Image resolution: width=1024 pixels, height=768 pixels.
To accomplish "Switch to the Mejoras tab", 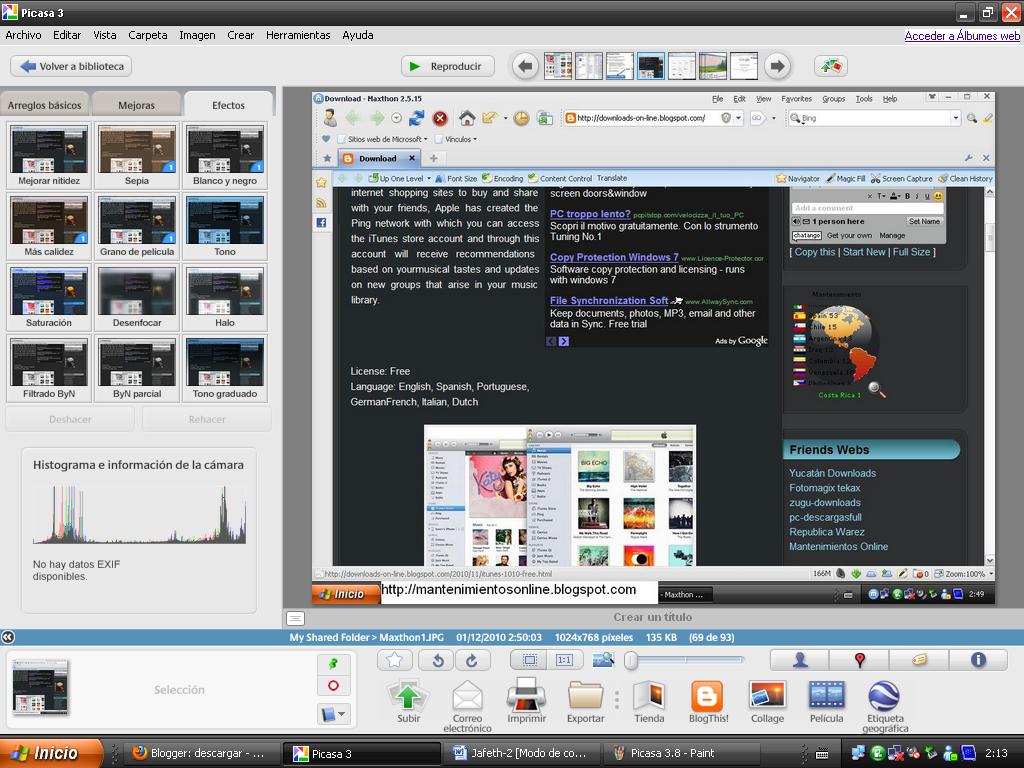I will point(136,103).
